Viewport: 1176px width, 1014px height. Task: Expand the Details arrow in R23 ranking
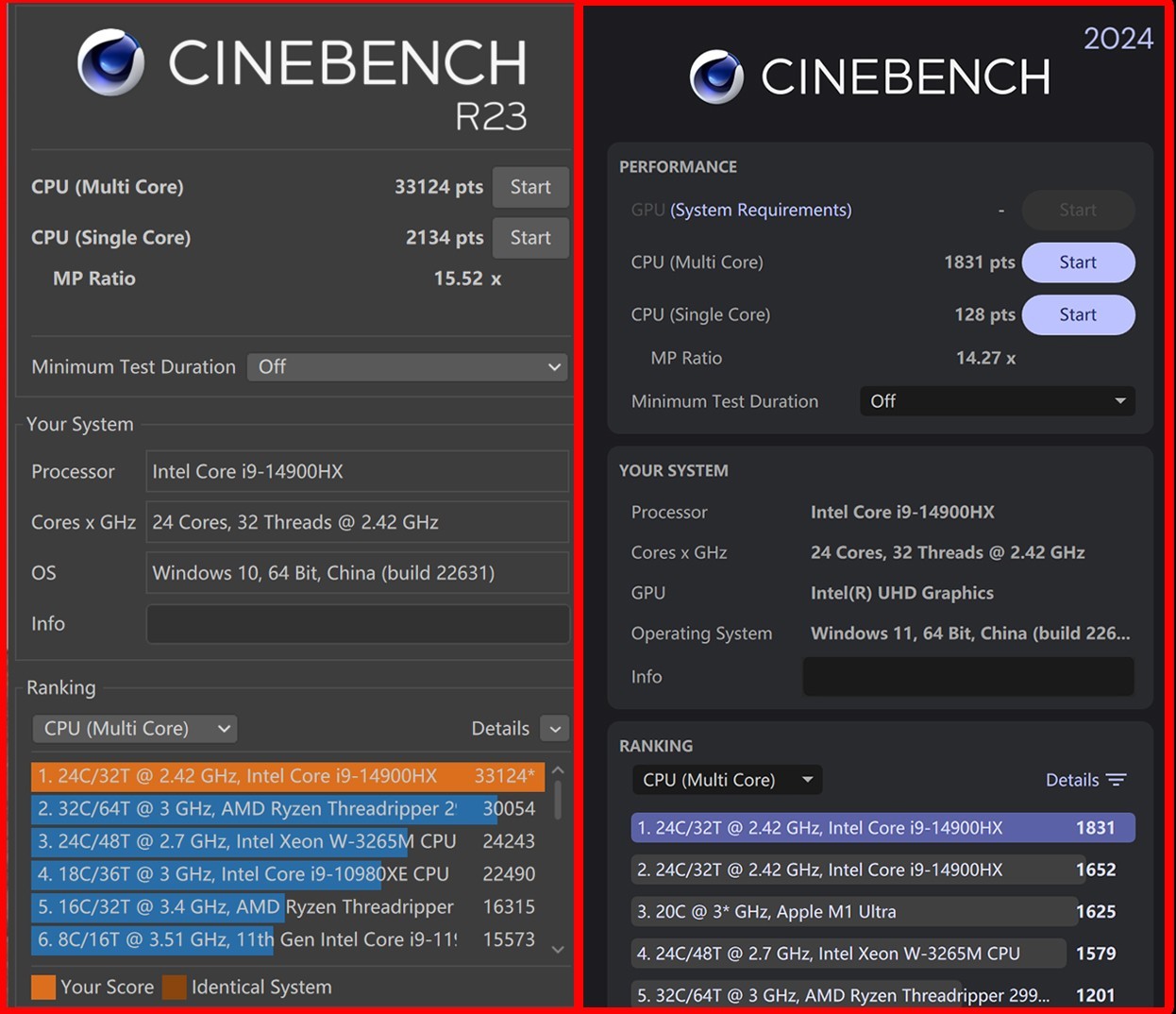pos(555,729)
